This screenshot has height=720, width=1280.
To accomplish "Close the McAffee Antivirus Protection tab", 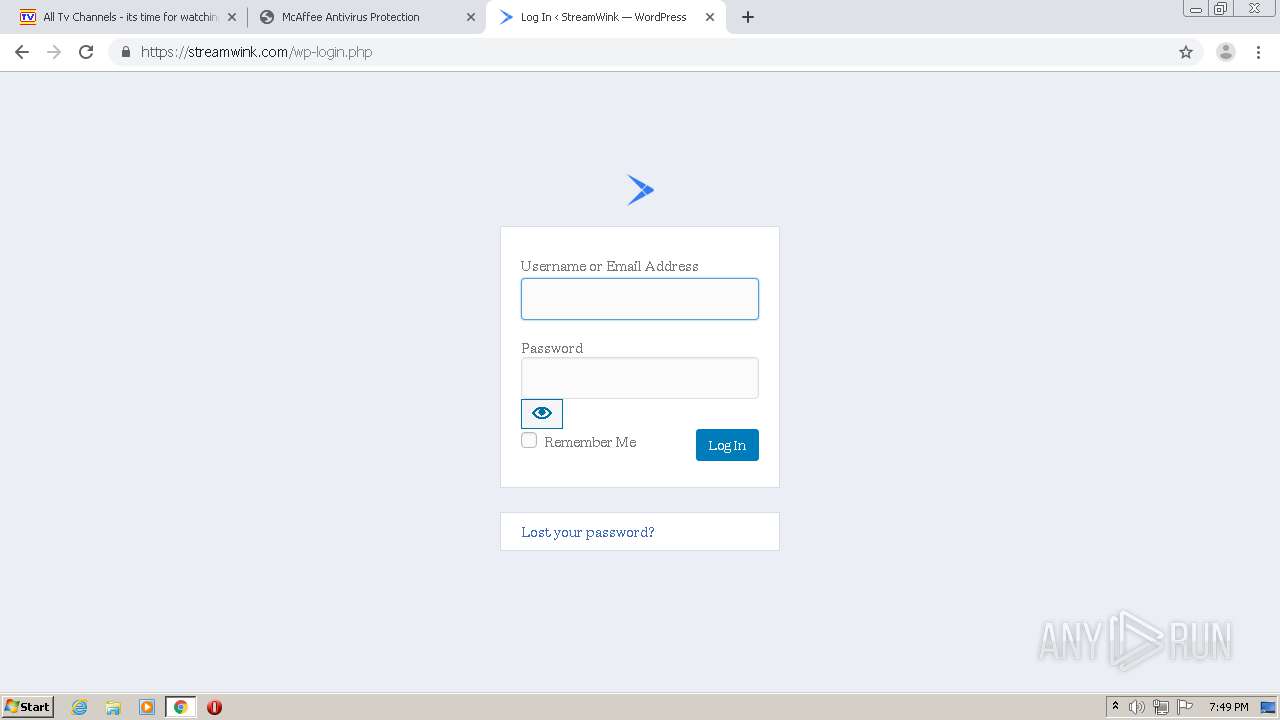I will pos(471,17).
